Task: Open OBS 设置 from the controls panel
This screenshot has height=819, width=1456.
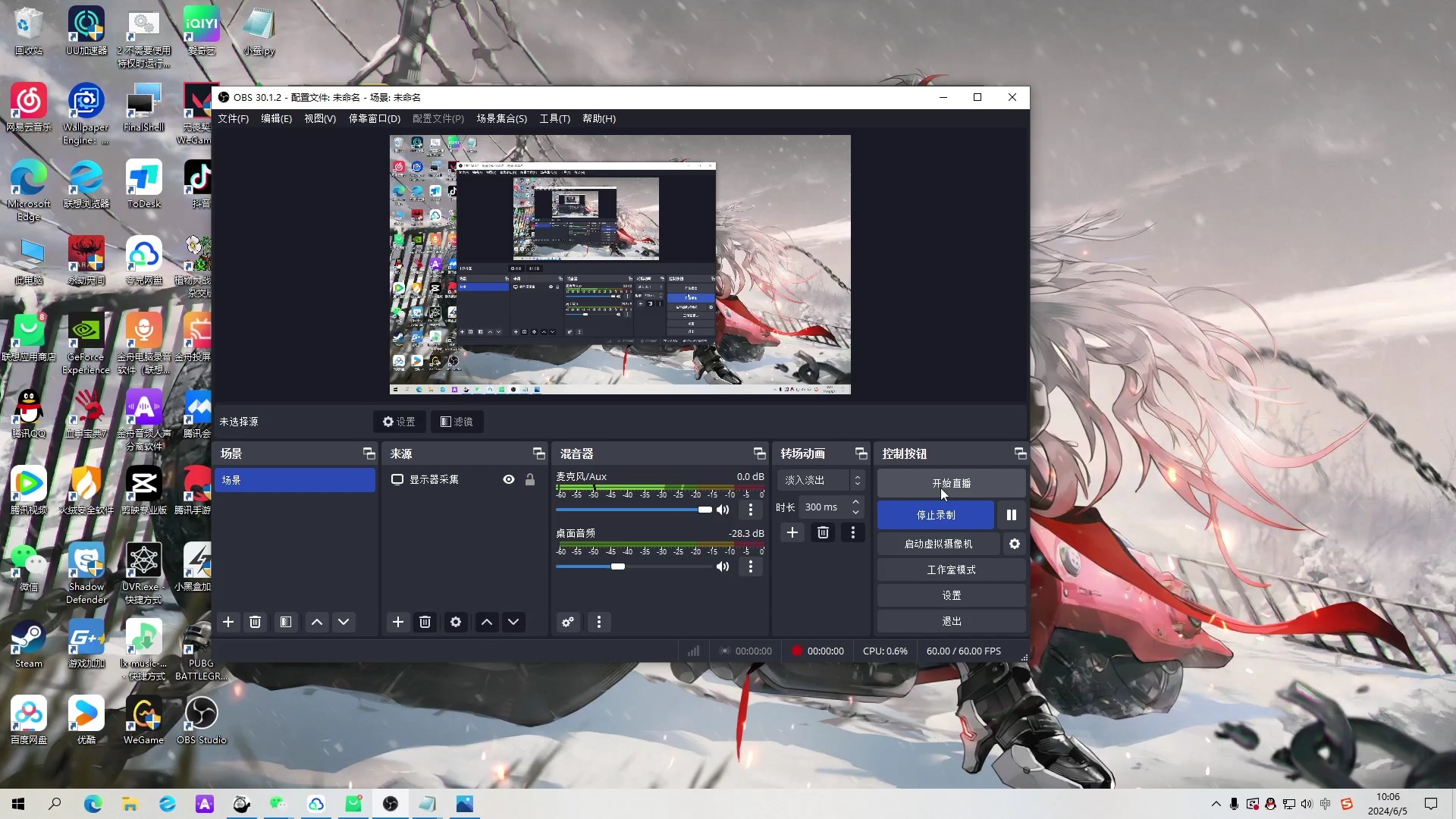Action: (952, 595)
